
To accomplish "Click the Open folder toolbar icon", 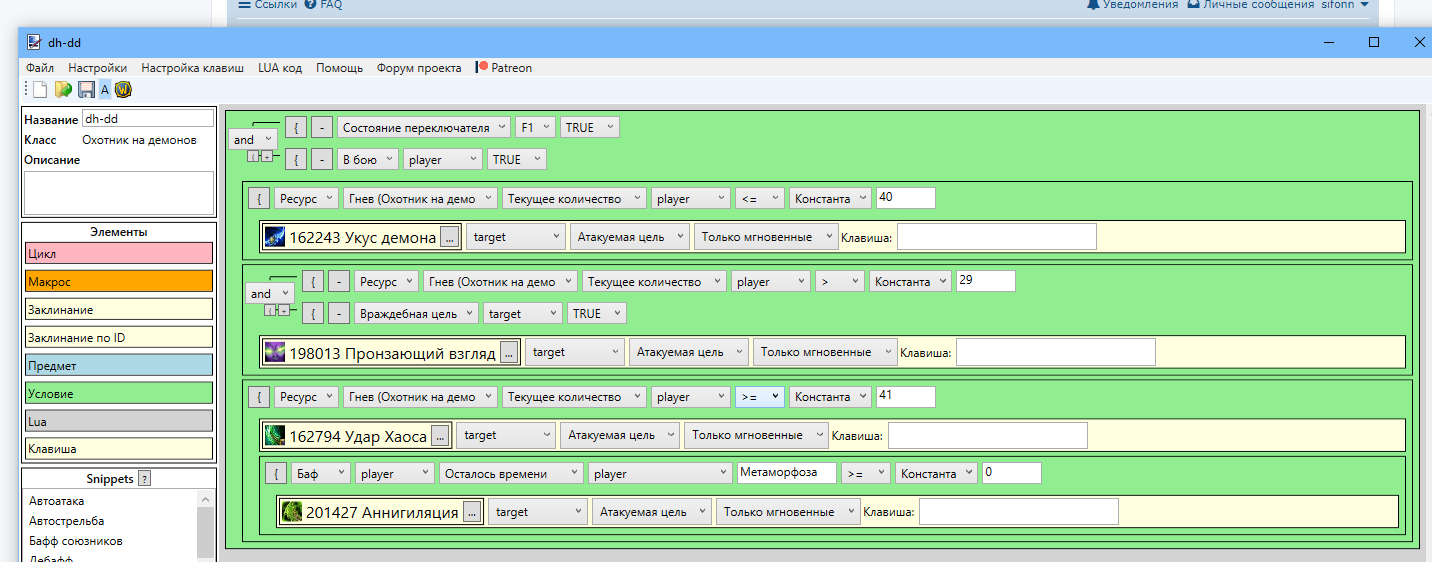I will click(63, 90).
